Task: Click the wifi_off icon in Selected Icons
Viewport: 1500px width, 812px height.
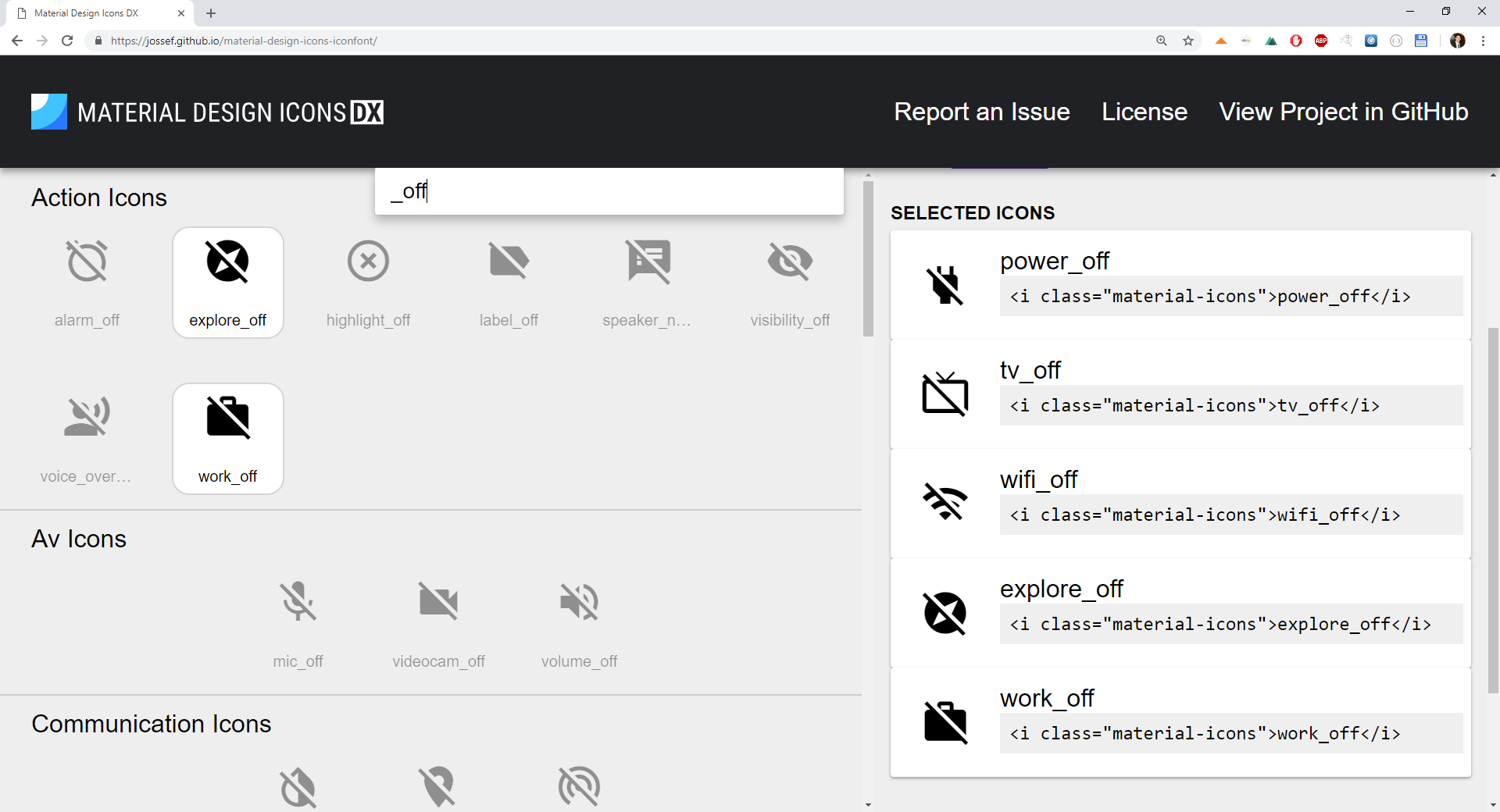Action: pos(945,502)
